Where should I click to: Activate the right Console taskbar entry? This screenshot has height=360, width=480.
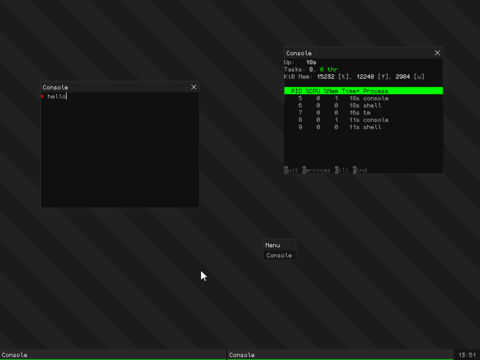click(x=340, y=355)
